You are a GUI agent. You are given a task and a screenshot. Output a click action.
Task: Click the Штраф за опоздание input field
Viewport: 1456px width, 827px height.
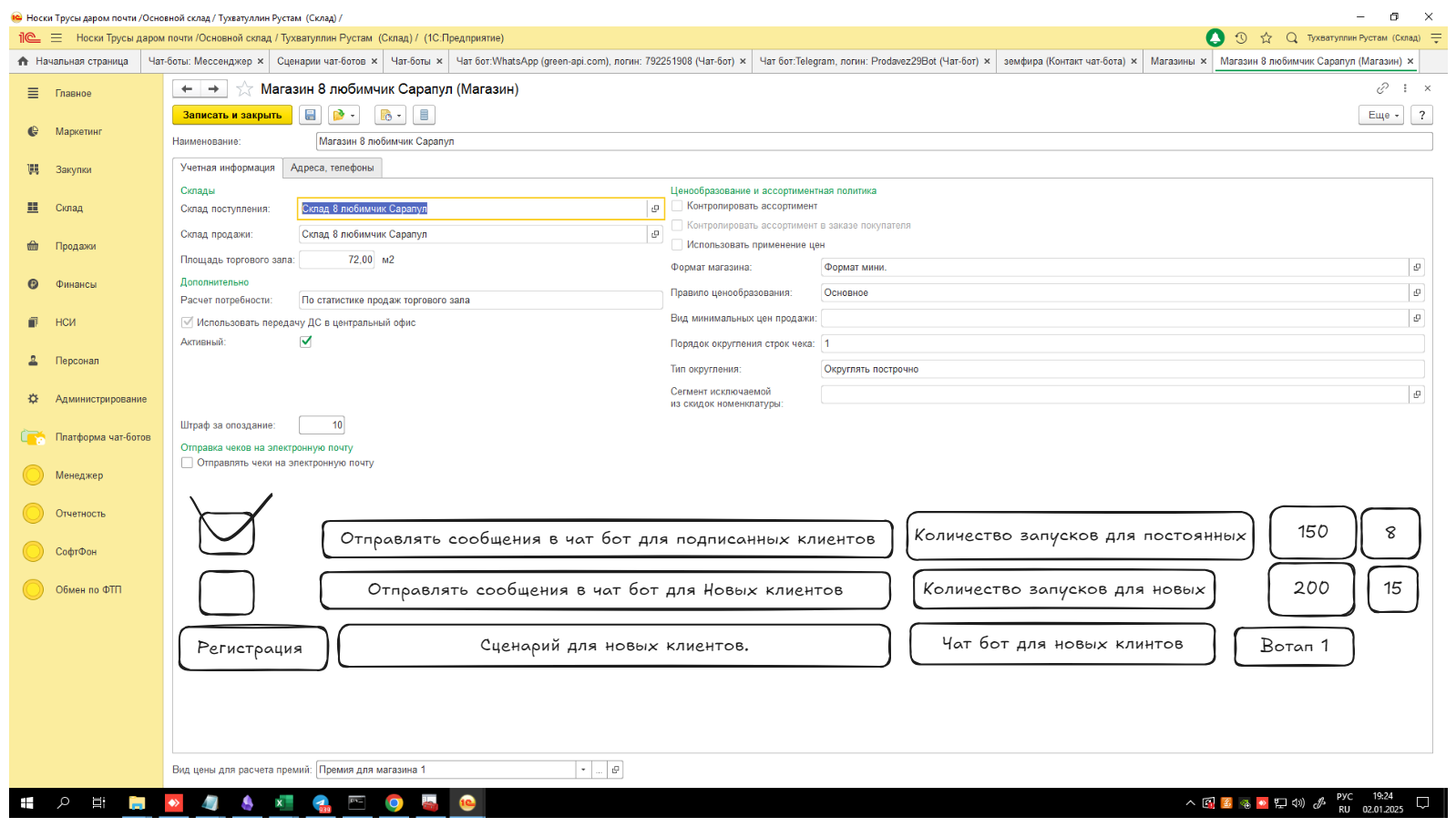click(x=322, y=425)
